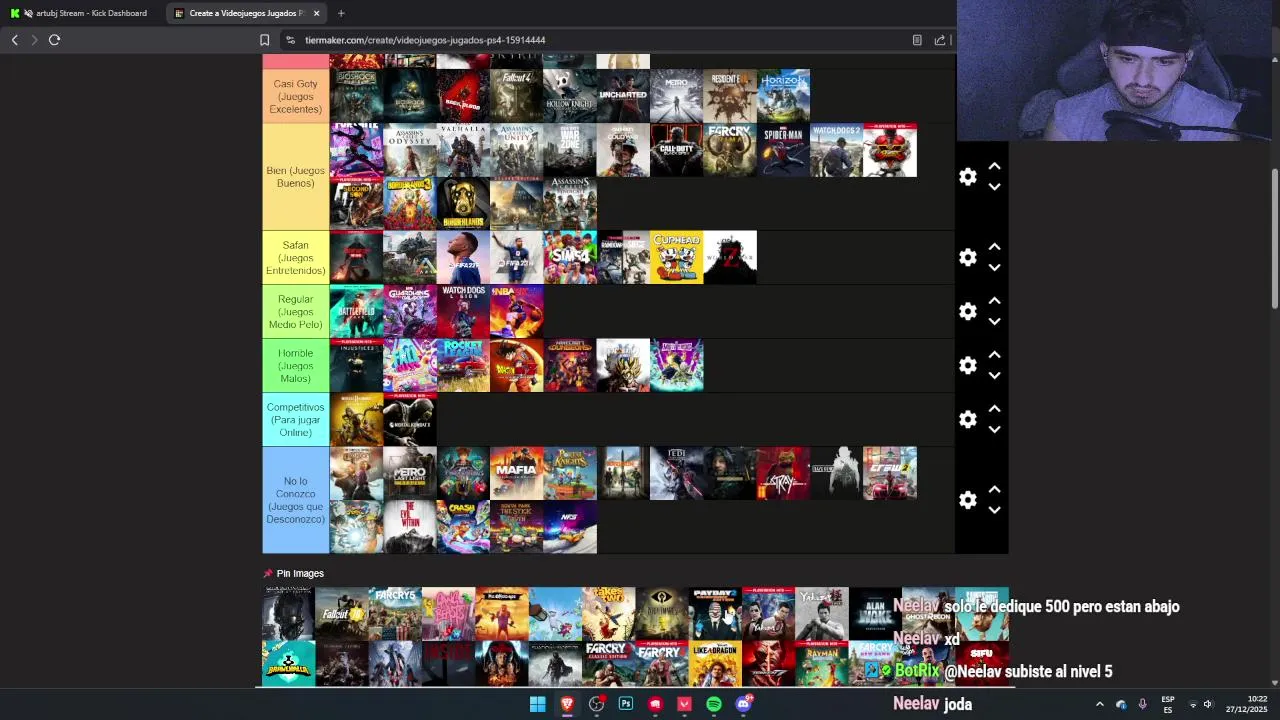
Task: Open settings gear for No lo Conozco tier
Action: coord(968,500)
